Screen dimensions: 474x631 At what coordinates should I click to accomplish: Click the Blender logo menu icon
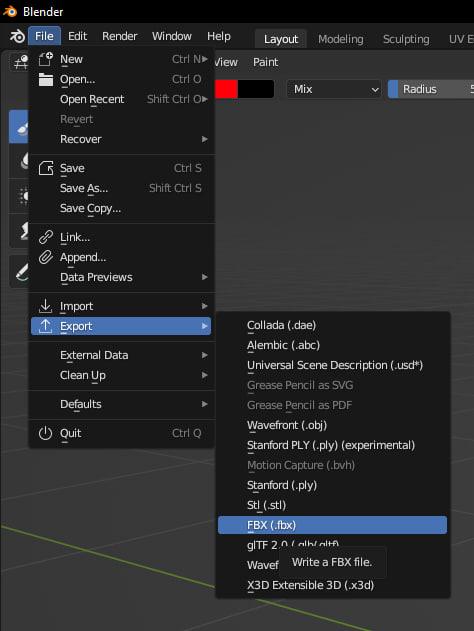(x=17, y=36)
